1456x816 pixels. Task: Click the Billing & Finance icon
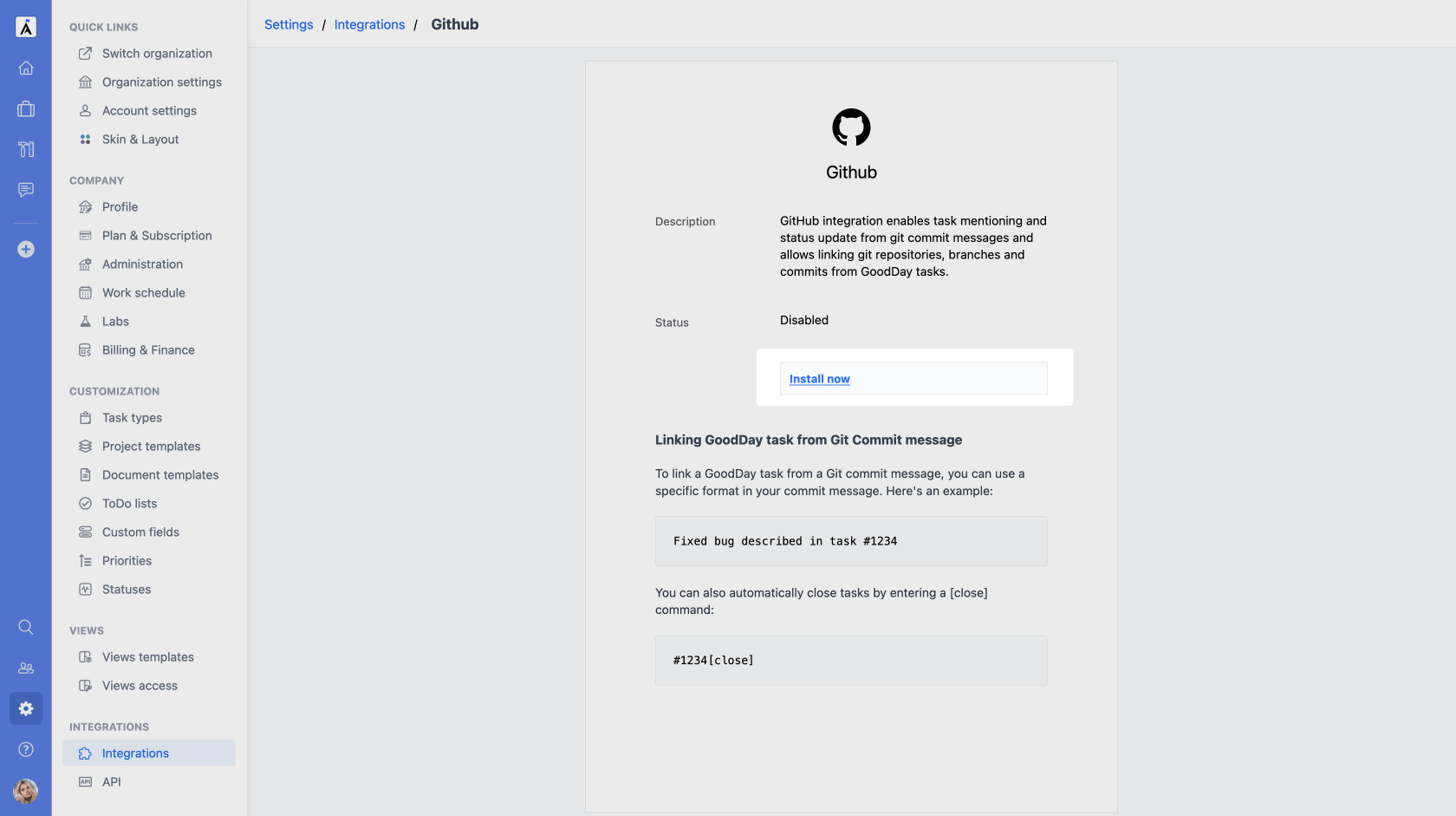85,350
